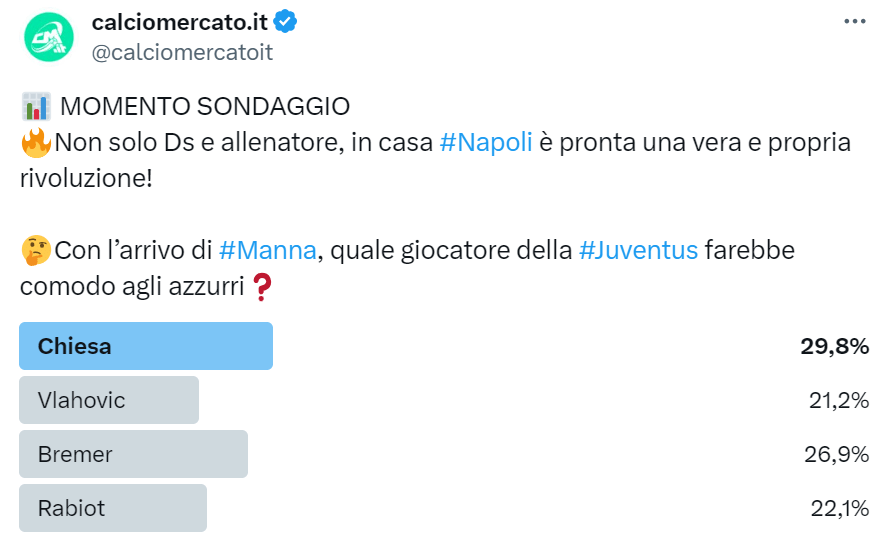Select the Vlahovic poll option

pyautogui.click(x=109, y=400)
